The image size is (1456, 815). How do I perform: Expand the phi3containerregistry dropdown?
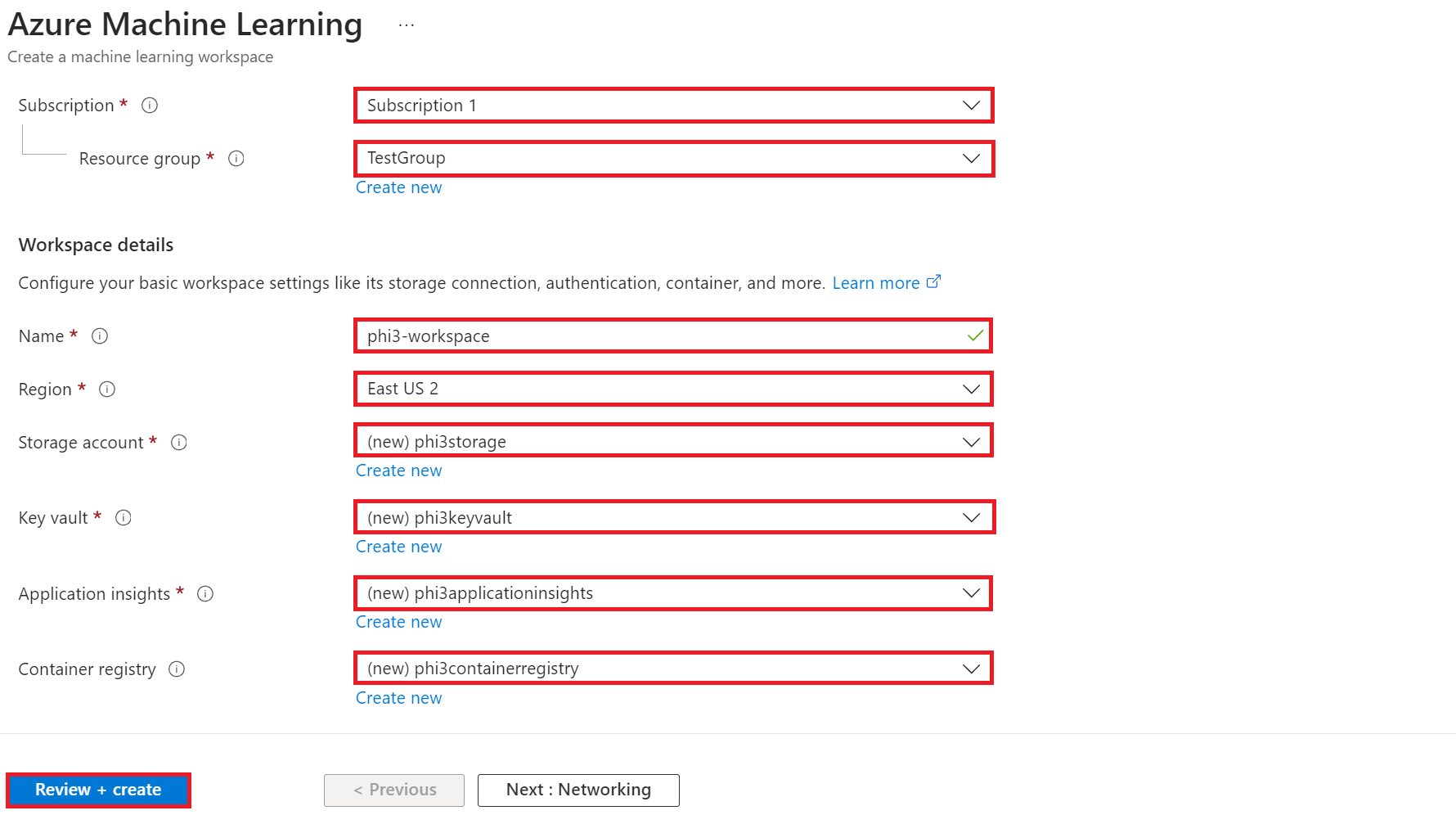coord(674,669)
